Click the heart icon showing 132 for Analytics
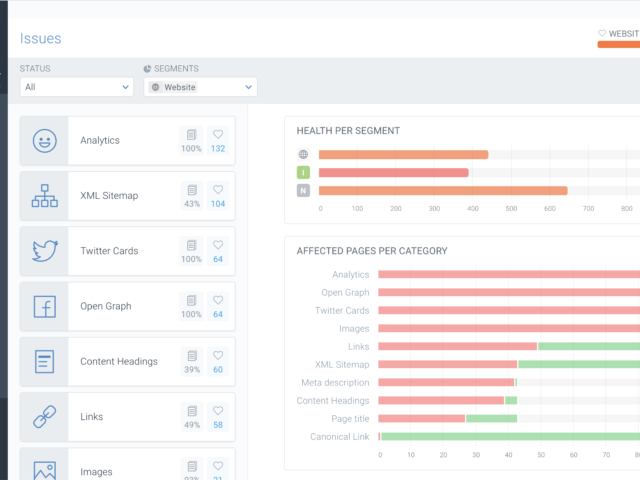The height and width of the screenshot is (480, 640). point(217,140)
